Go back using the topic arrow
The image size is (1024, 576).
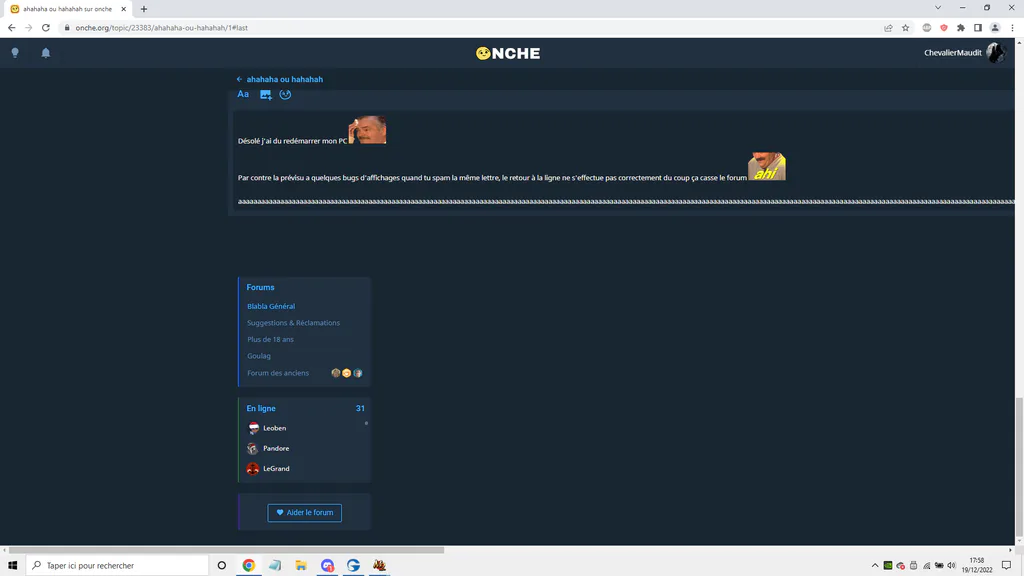(240, 79)
